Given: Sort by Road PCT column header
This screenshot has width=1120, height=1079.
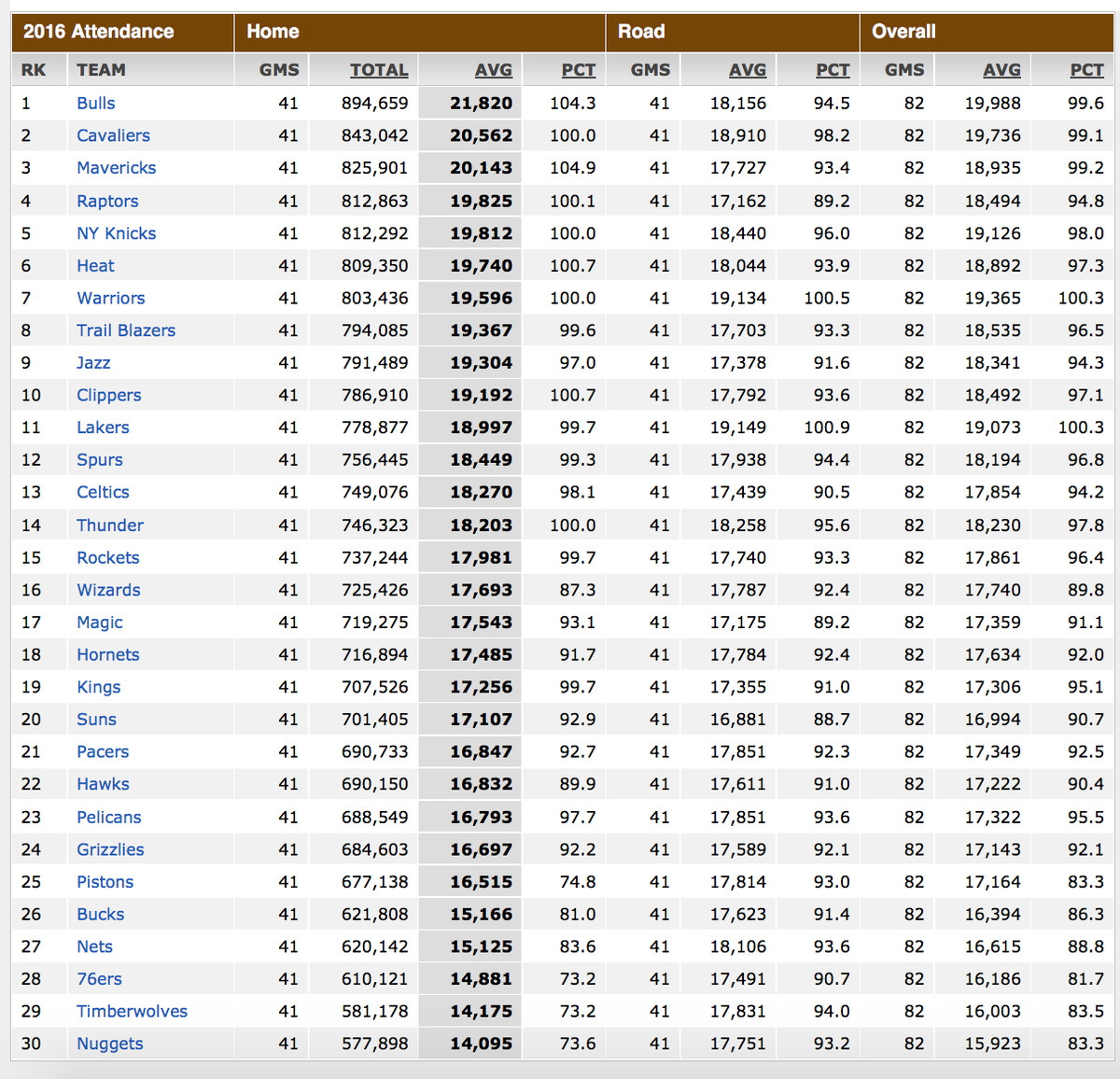Looking at the screenshot, I should [x=833, y=70].
